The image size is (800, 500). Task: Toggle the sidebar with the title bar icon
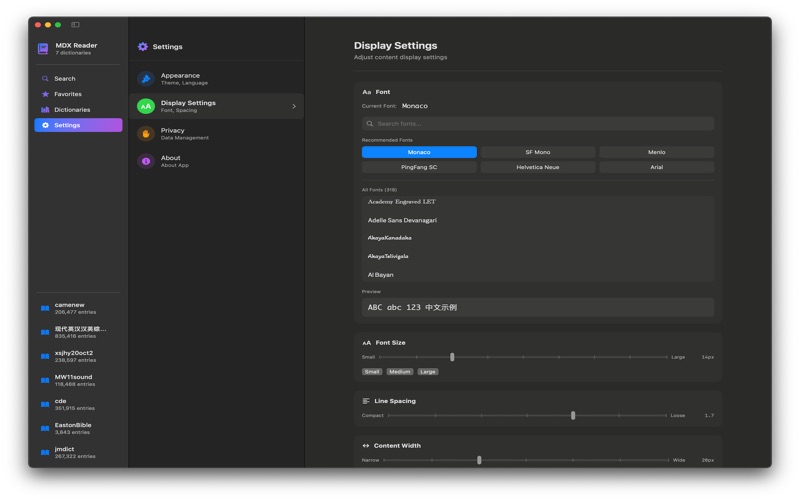click(75, 25)
